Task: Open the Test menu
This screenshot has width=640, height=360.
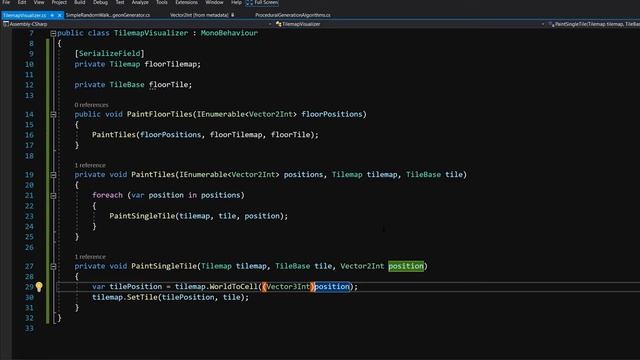Action: 120,2
